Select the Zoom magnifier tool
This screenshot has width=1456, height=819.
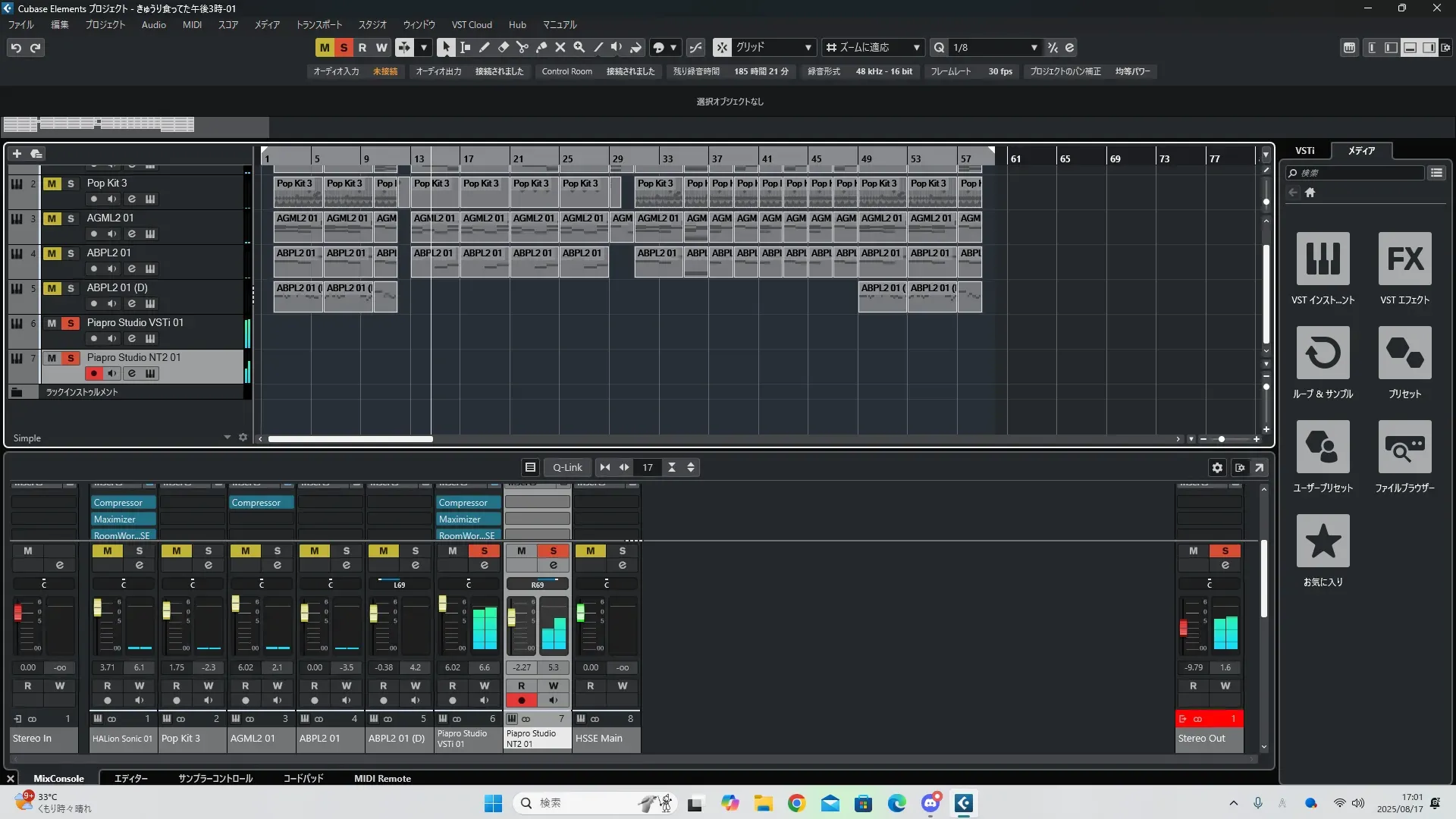click(x=579, y=47)
